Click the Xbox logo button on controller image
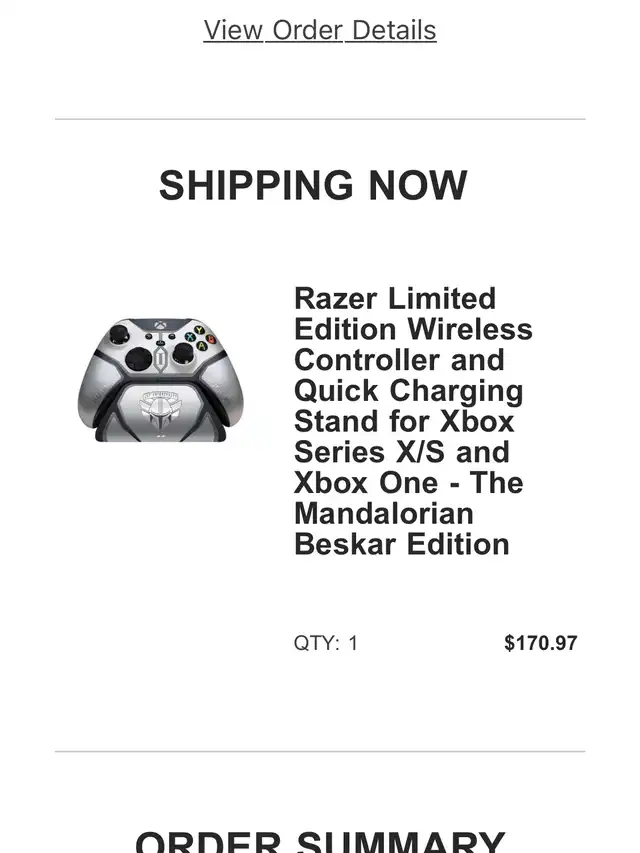Viewport: 640px width, 853px height. click(160, 325)
